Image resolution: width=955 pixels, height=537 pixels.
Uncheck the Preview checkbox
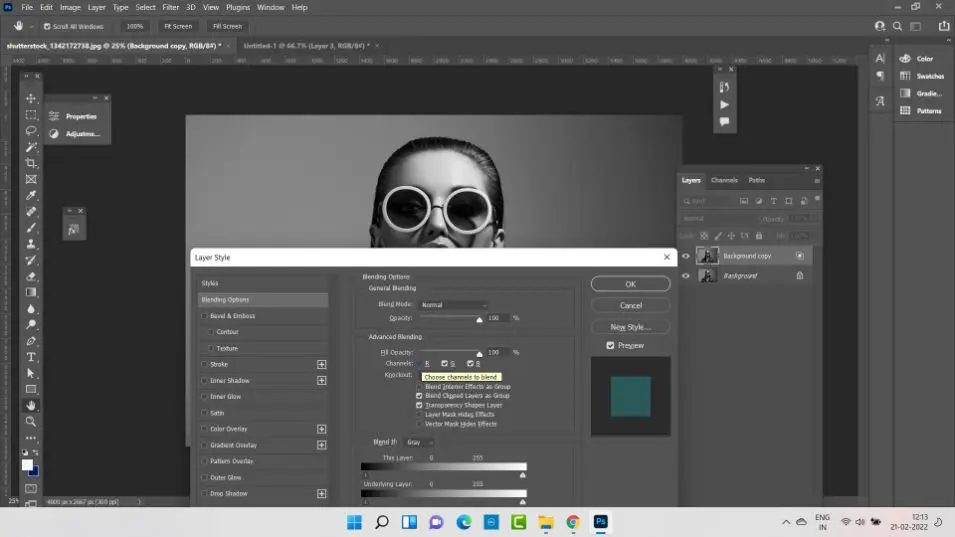pos(610,346)
